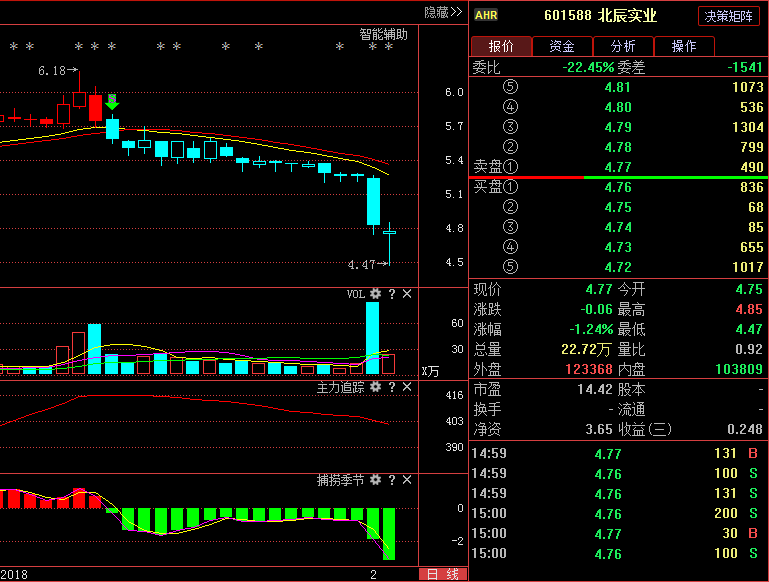Viewport: 769px width, 582px height.
Task: Close the VOL indicator panel
Action: point(407,294)
